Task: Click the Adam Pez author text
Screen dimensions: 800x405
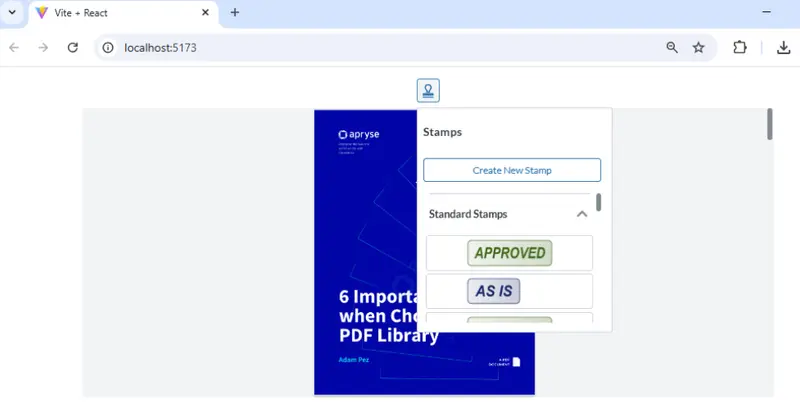Action: click(354, 360)
